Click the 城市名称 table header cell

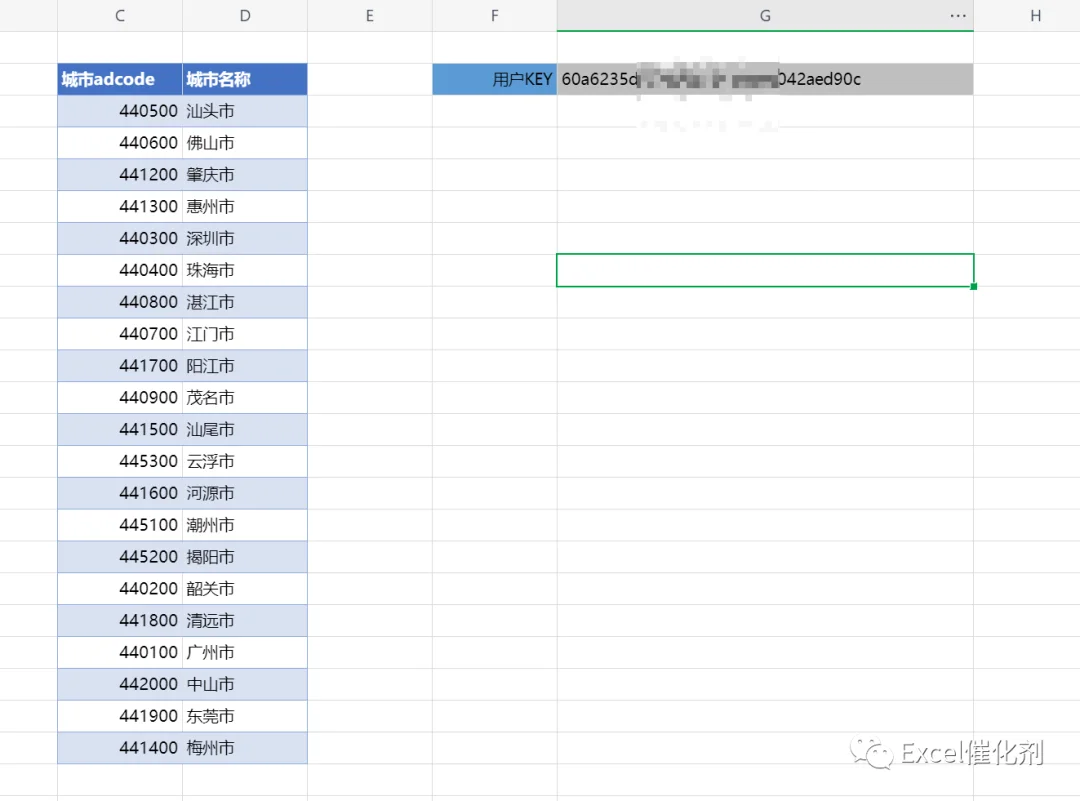click(245, 79)
